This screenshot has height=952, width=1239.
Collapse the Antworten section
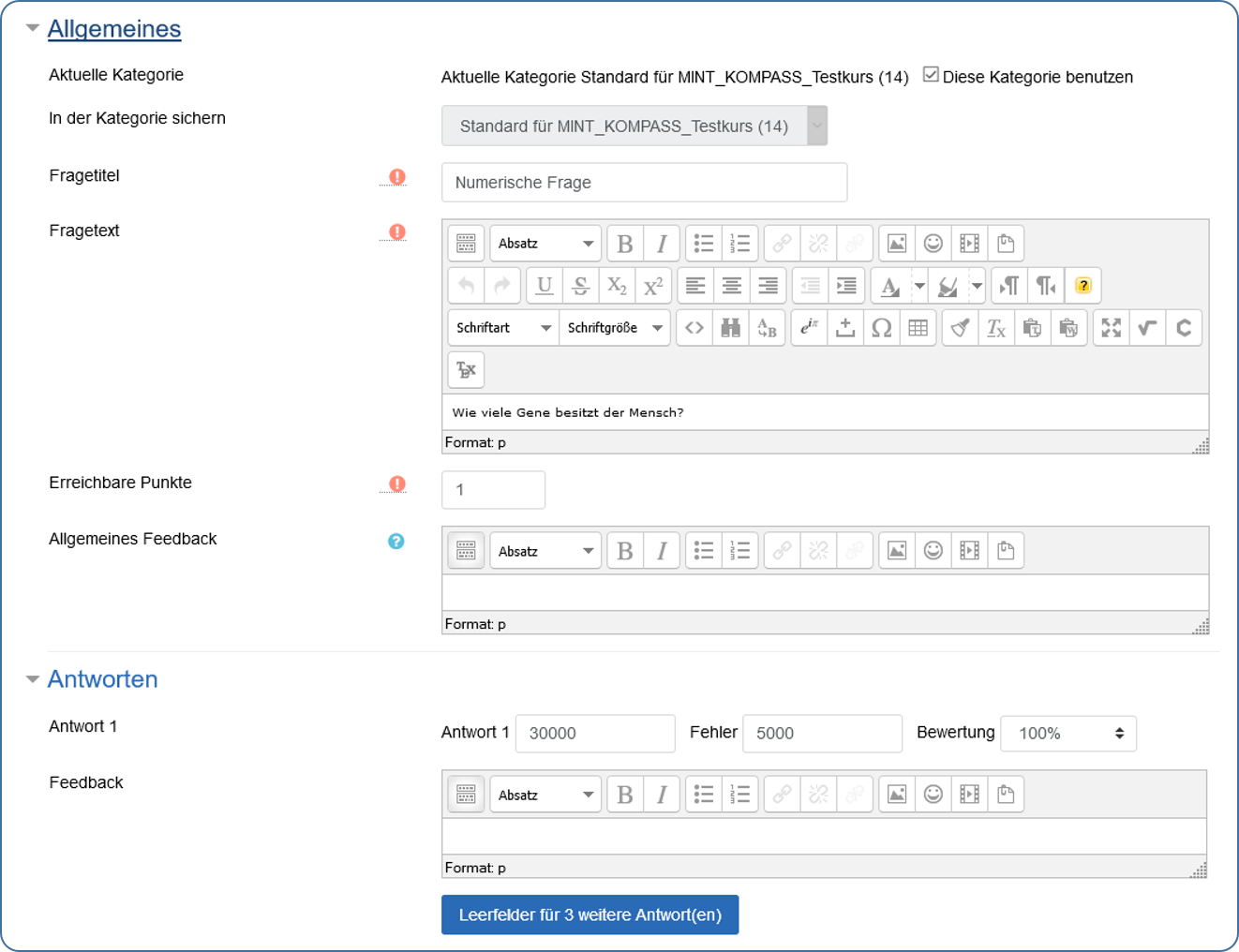click(33, 679)
